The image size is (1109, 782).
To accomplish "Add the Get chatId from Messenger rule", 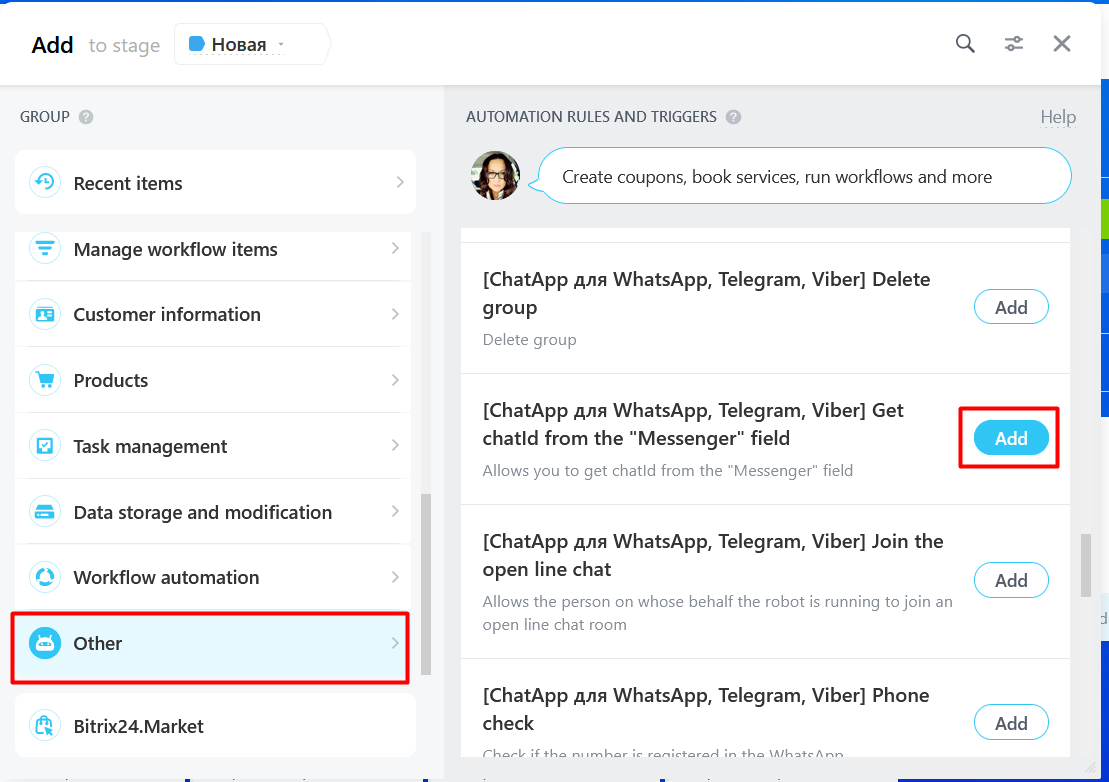I will pyautogui.click(x=1010, y=438).
